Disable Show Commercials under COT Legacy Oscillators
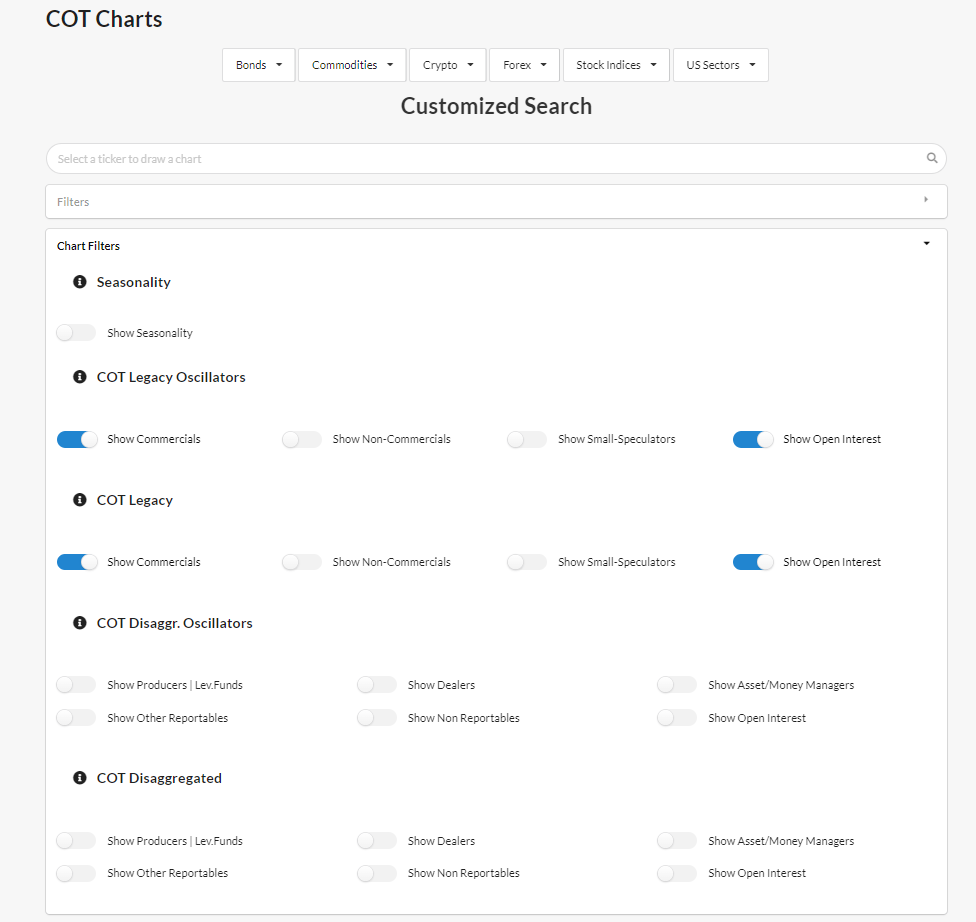Image resolution: width=976 pixels, height=922 pixels. (x=77, y=439)
